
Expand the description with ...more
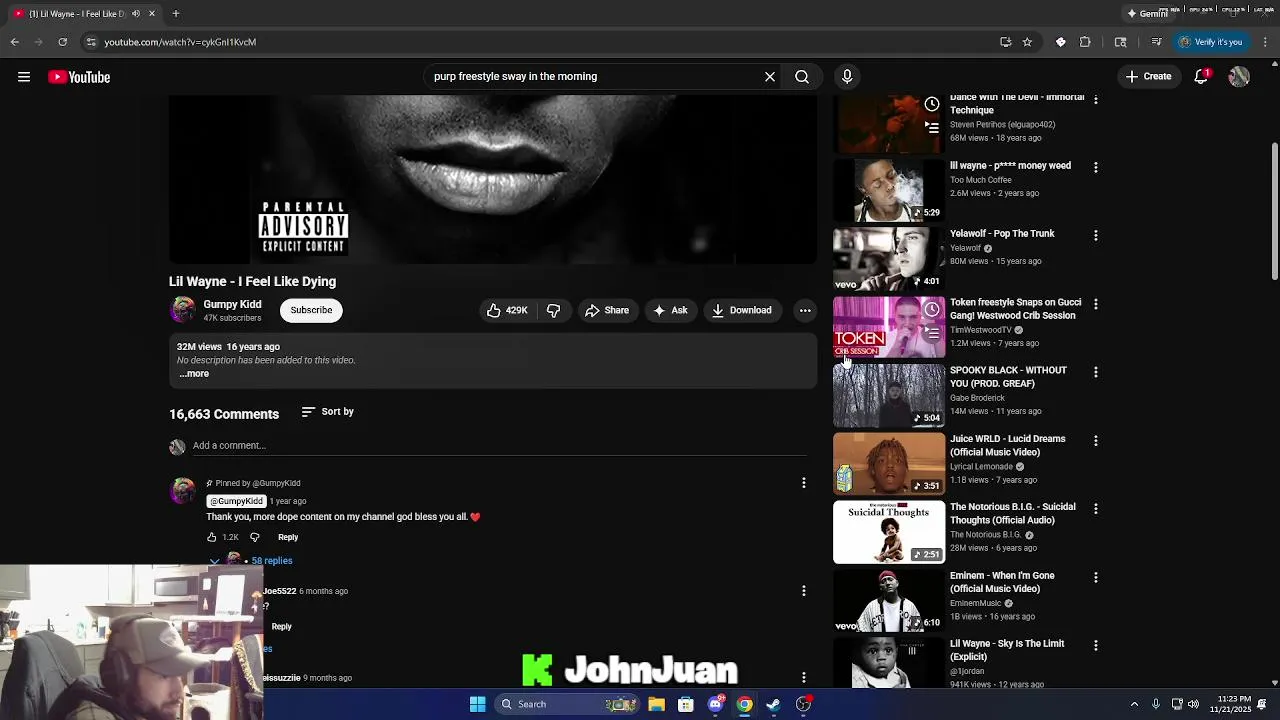coord(194,373)
